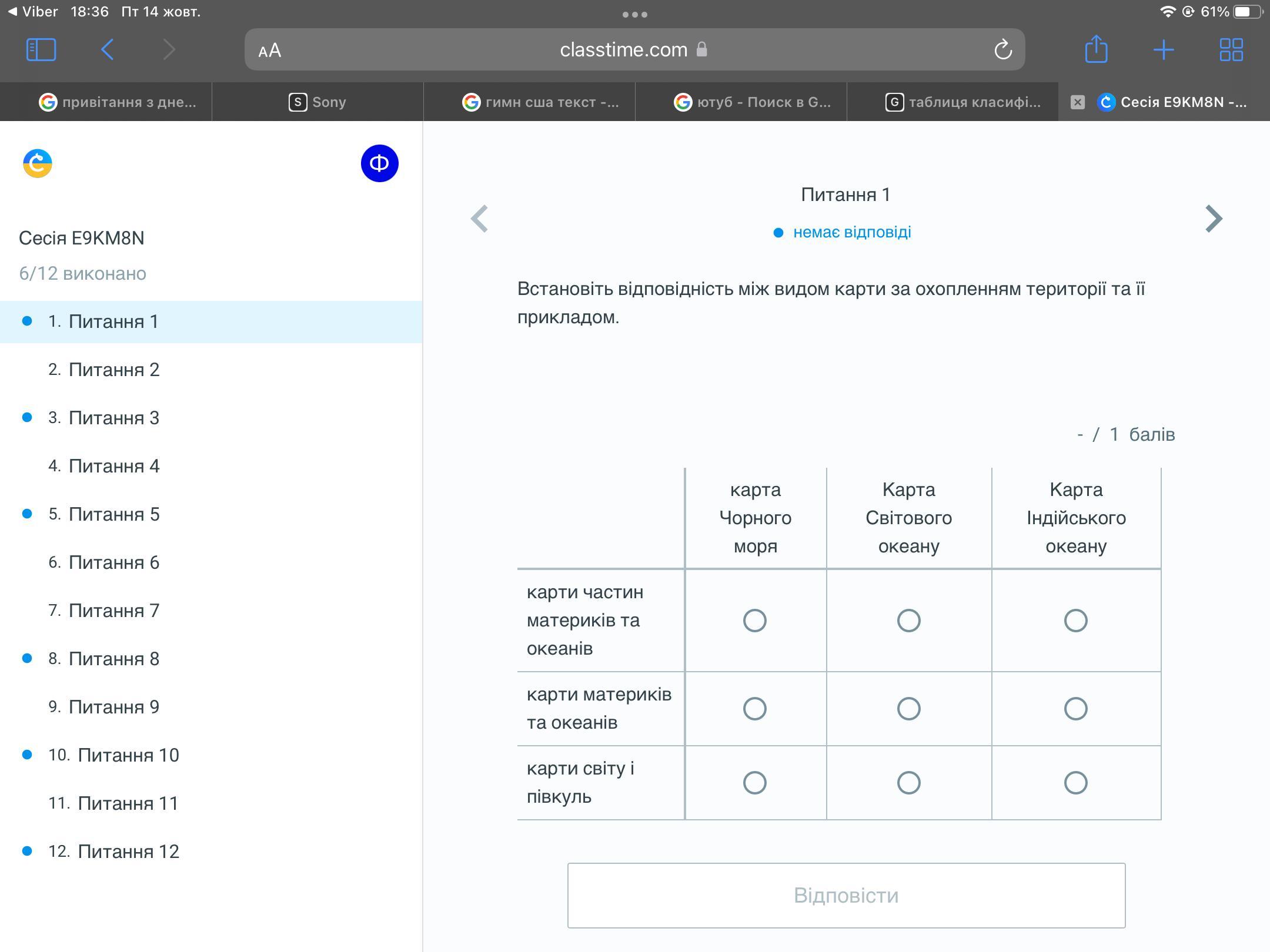Close the Сесія E9KM8N tab

coord(1077,102)
